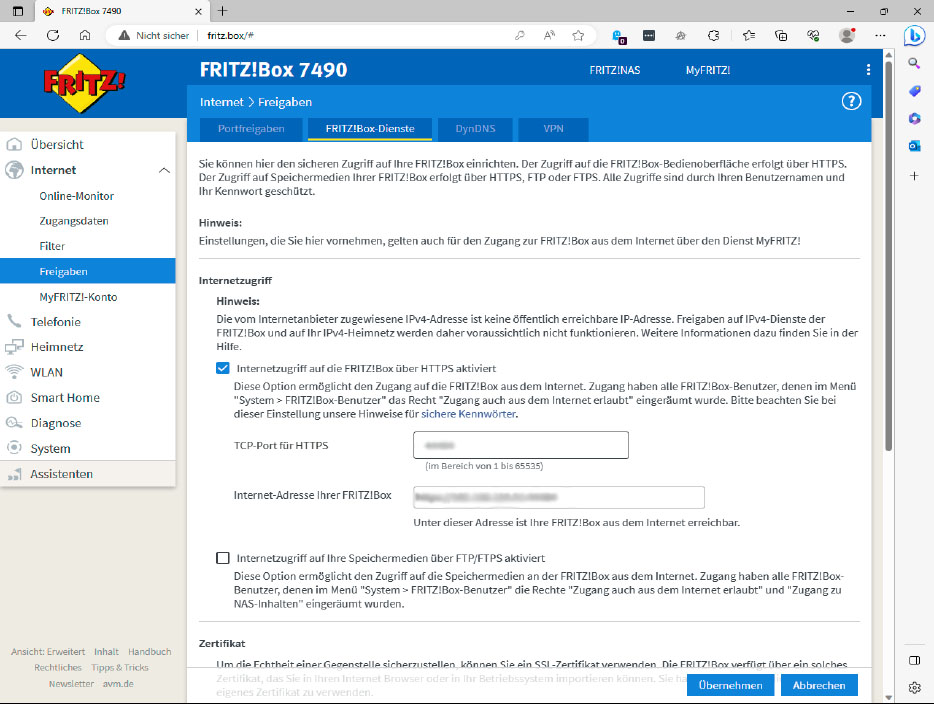The height and width of the screenshot is (704, 934).
Task: Click the Abbrechen button
Action: coord(819,685)
